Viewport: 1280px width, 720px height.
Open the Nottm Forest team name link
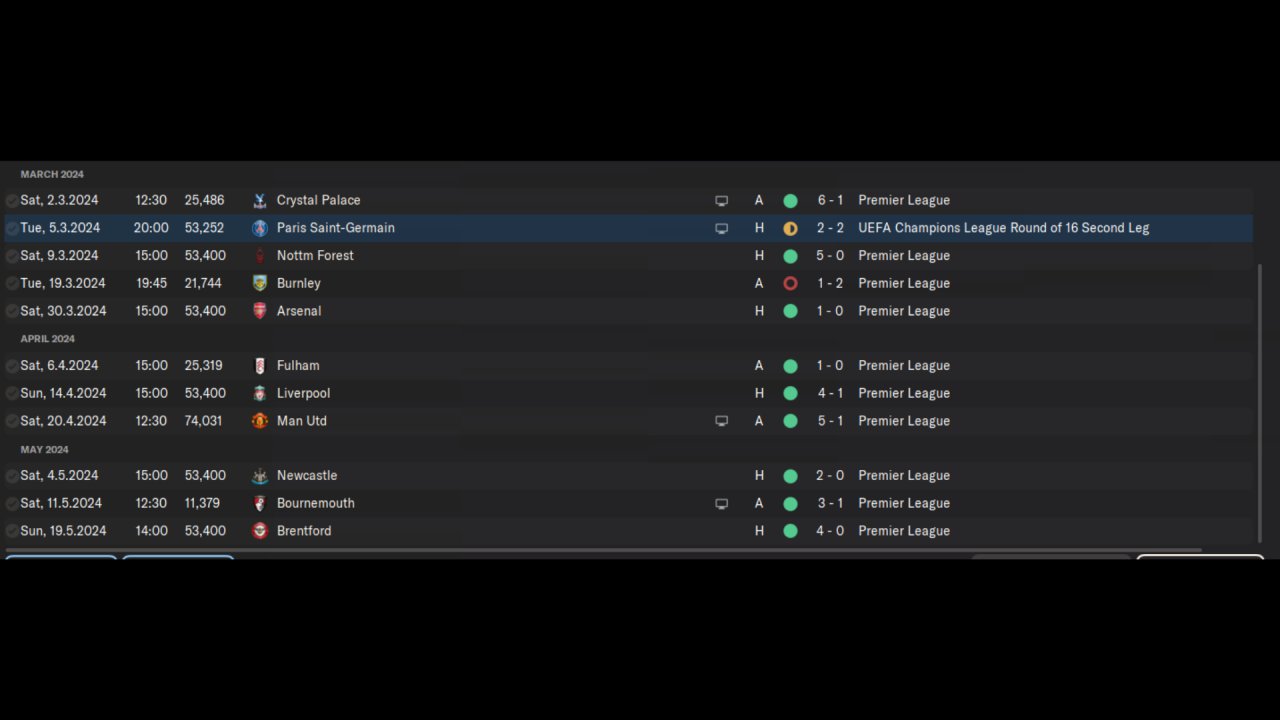tap(315, 256)
